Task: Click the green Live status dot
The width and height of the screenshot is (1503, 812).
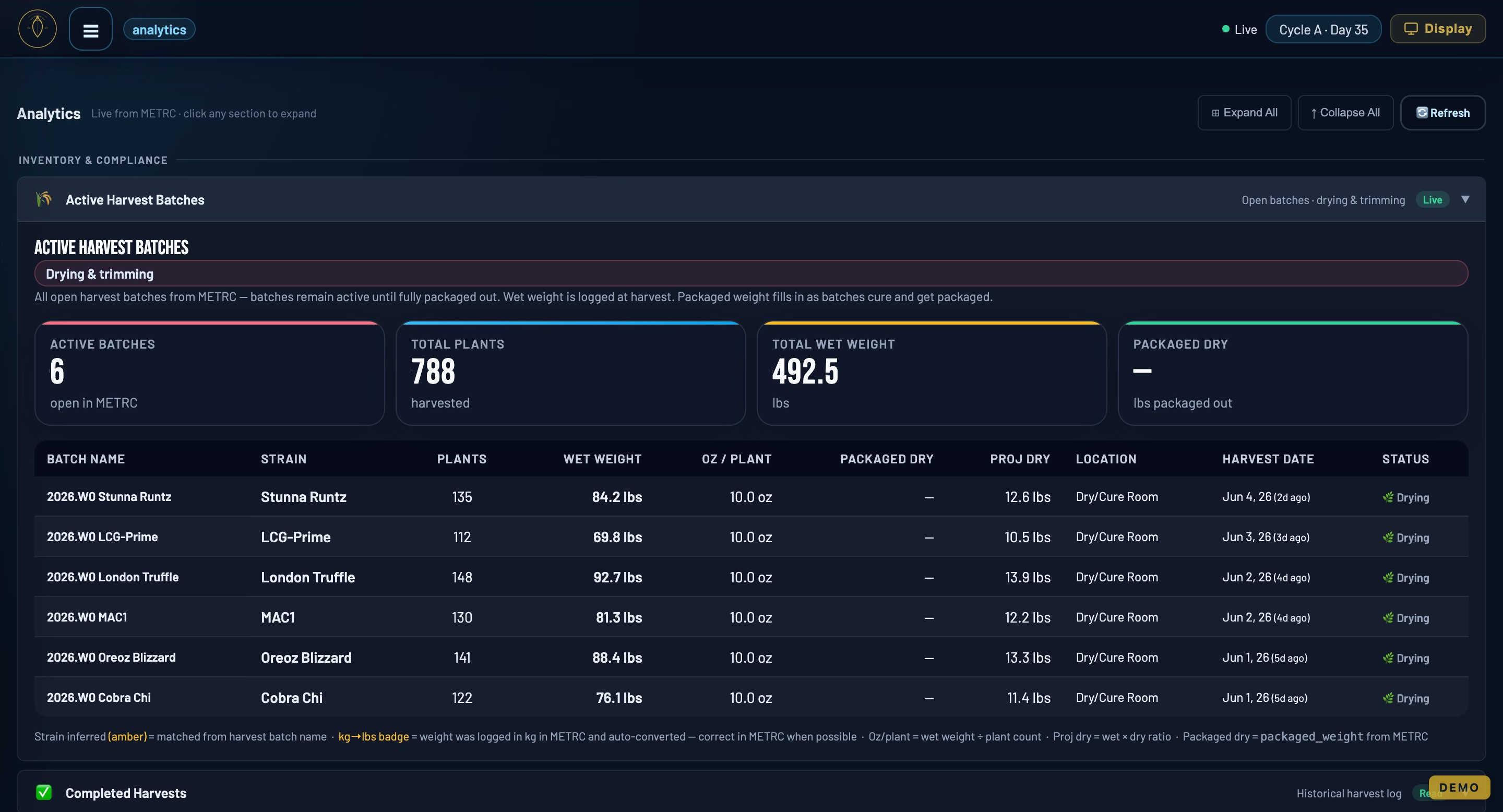Action: (x=1225, y=29)
